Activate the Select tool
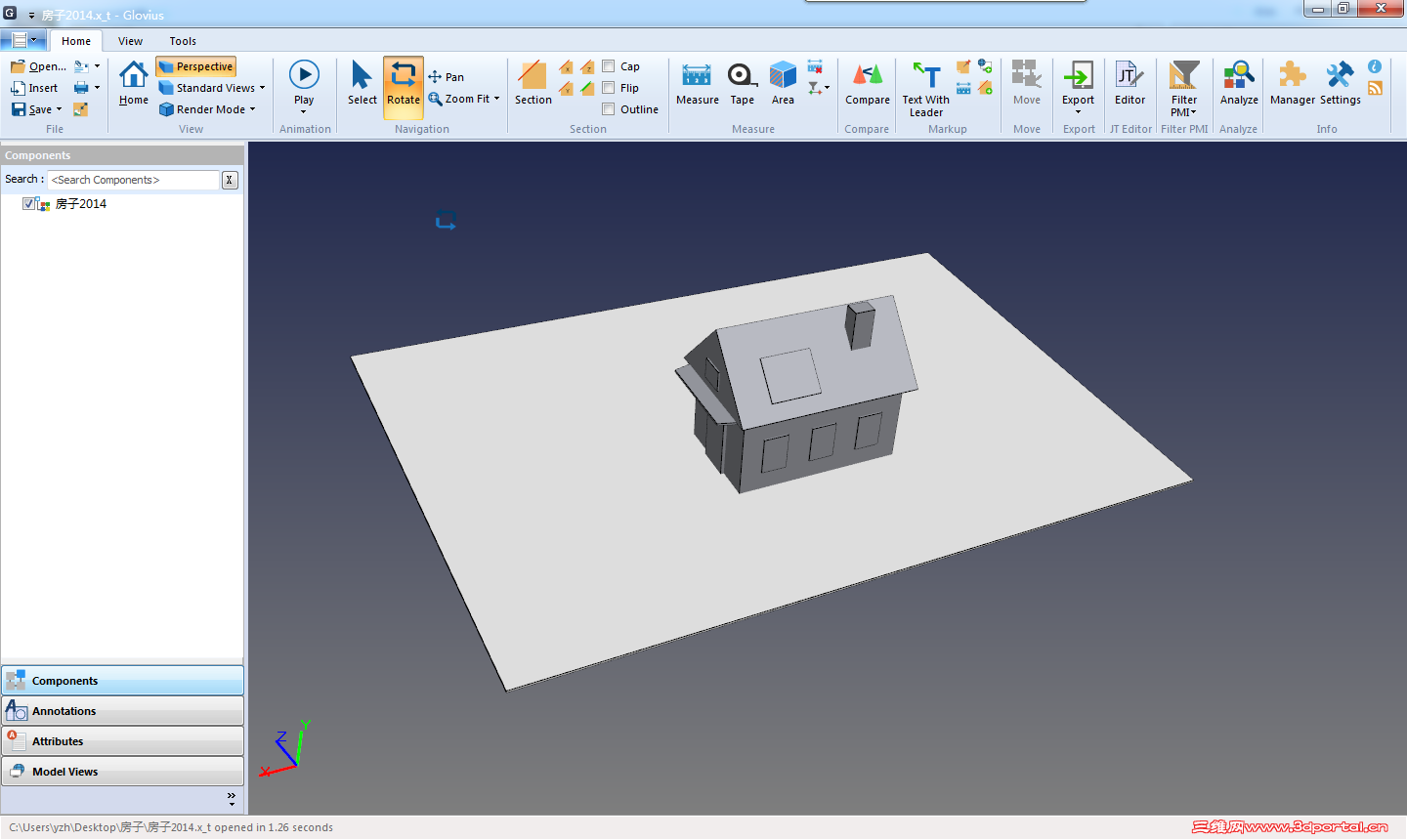The image size is (1407, 840). tap(362, 82)
